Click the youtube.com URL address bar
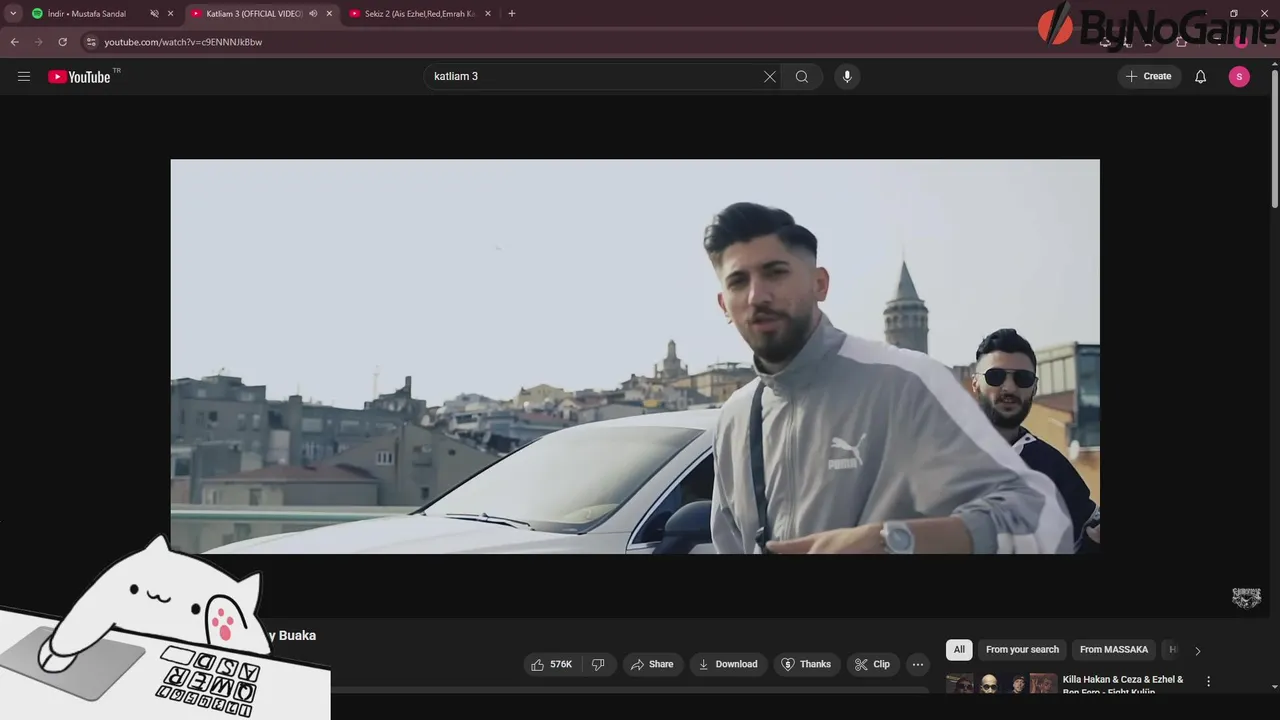 (183, 42)
